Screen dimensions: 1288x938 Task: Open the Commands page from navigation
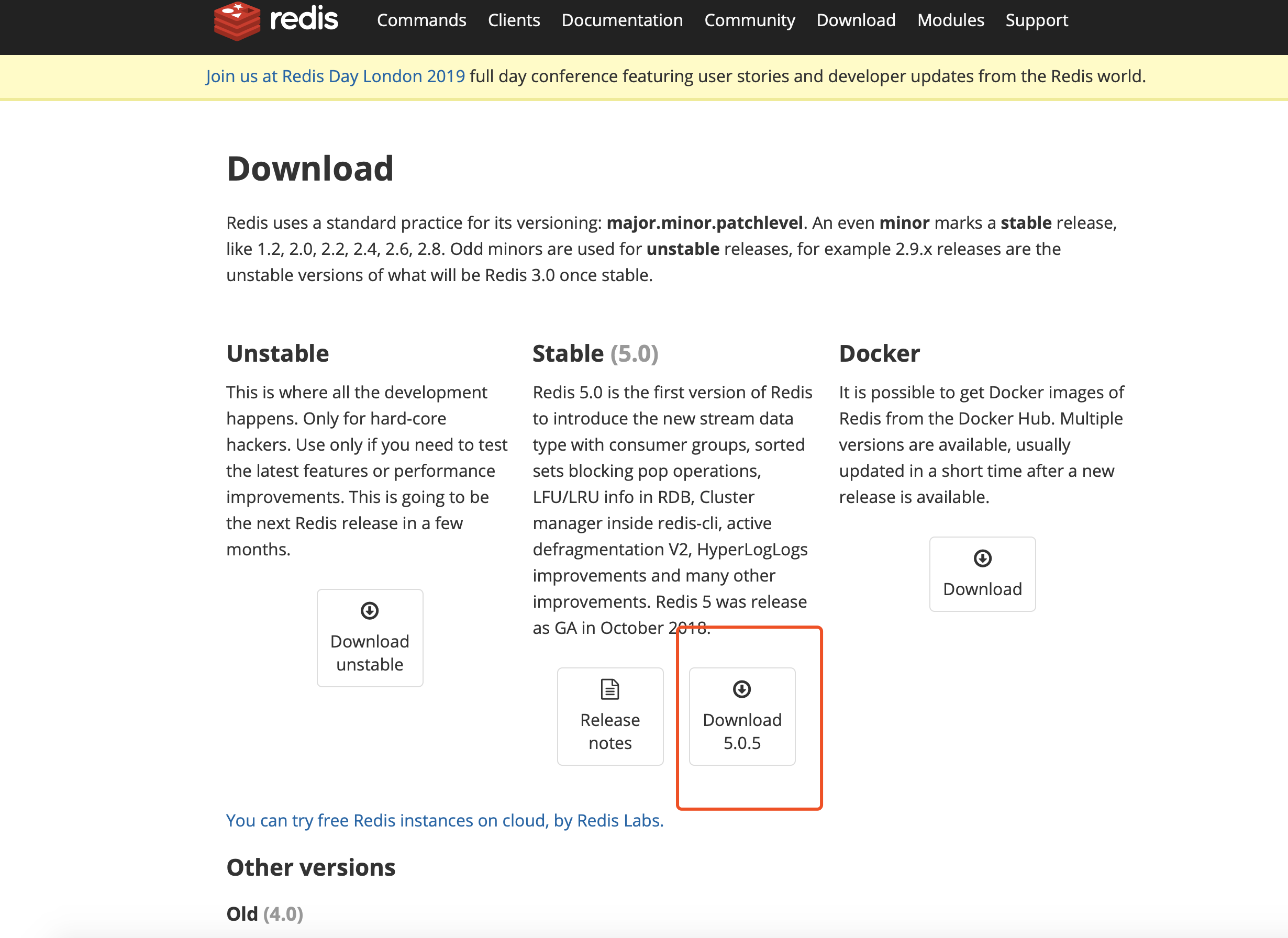coord(421,20)
